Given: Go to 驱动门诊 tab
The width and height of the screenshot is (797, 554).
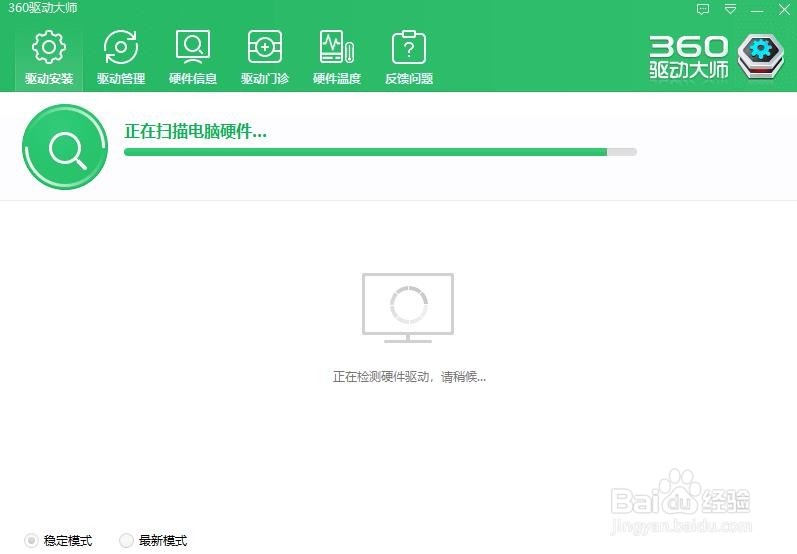Looking at the screenshot, I should pos(265,57).
